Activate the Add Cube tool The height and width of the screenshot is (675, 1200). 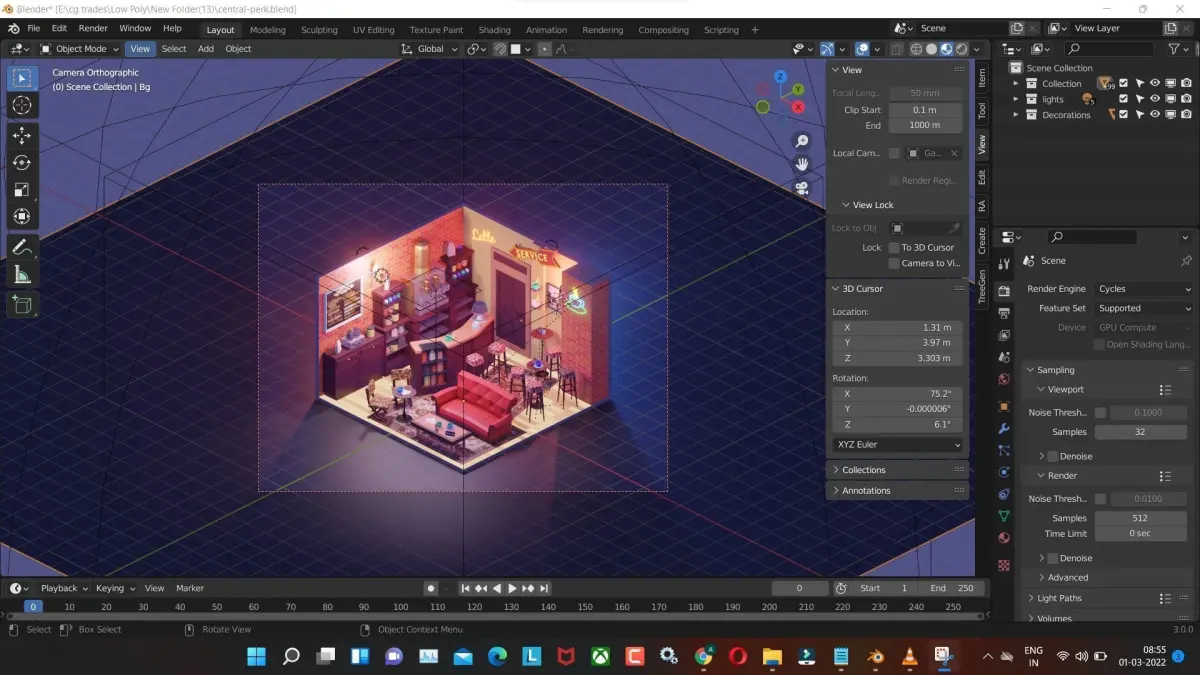coord(22,304)
